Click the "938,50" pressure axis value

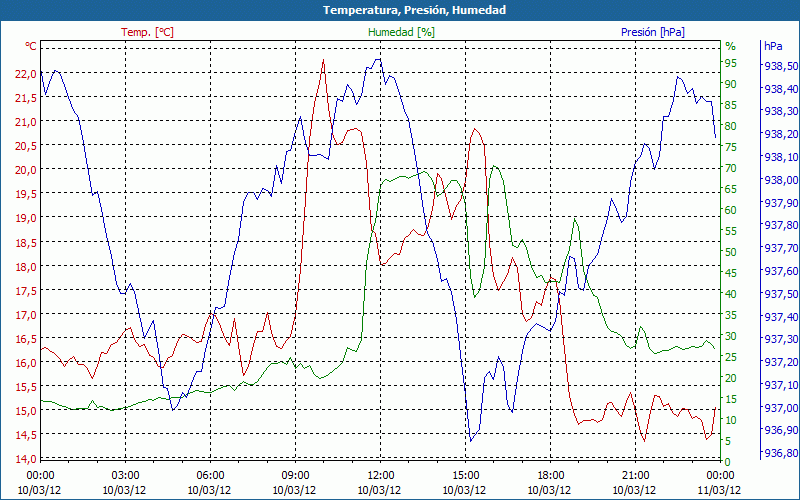[779, 66]
